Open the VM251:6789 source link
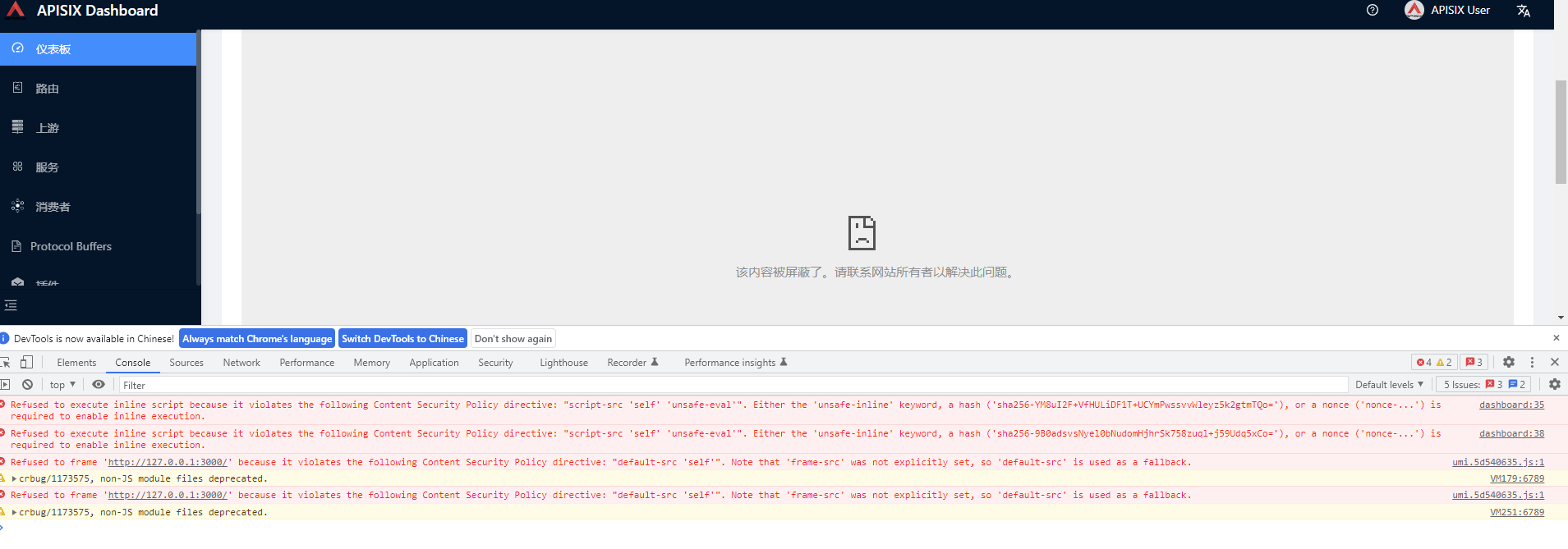This screenshot has height=549, width=1568. click(x=1517, y=512)
